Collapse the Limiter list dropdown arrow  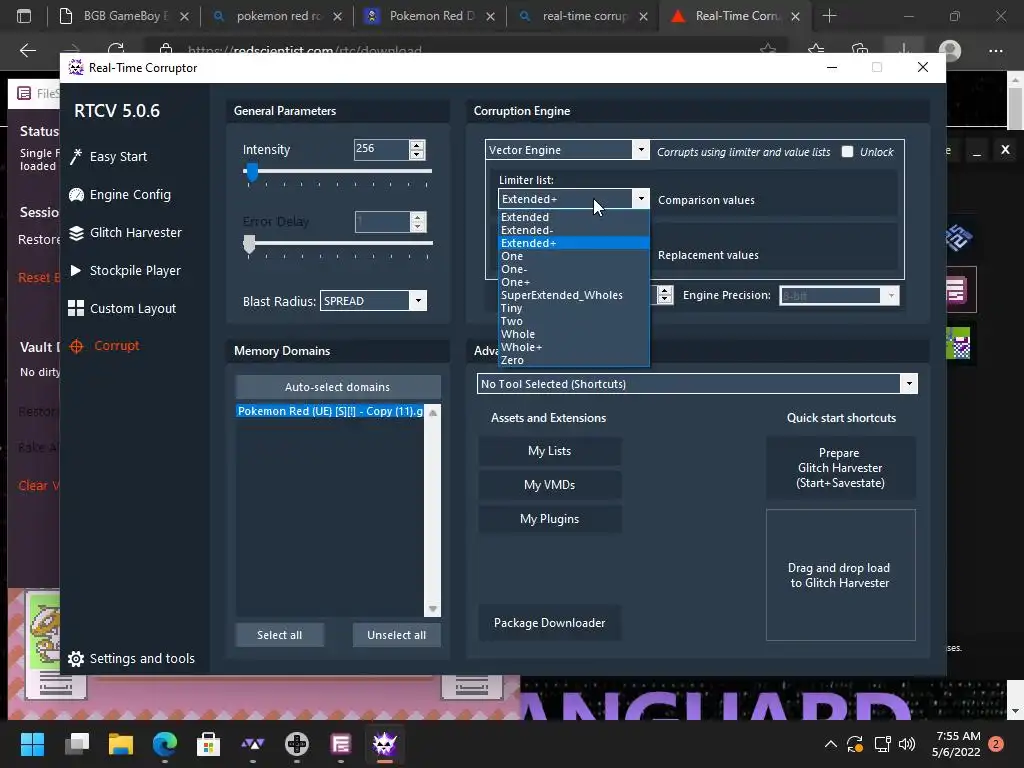pos(641,199)
